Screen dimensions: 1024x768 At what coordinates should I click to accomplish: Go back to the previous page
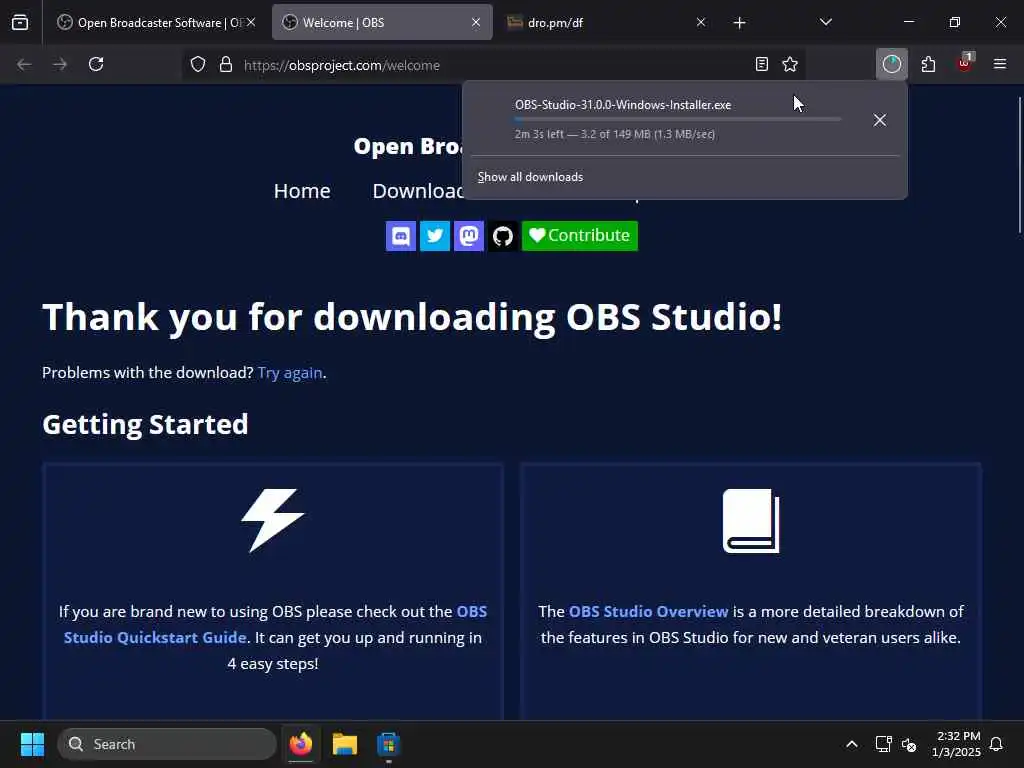pos(24,64)
